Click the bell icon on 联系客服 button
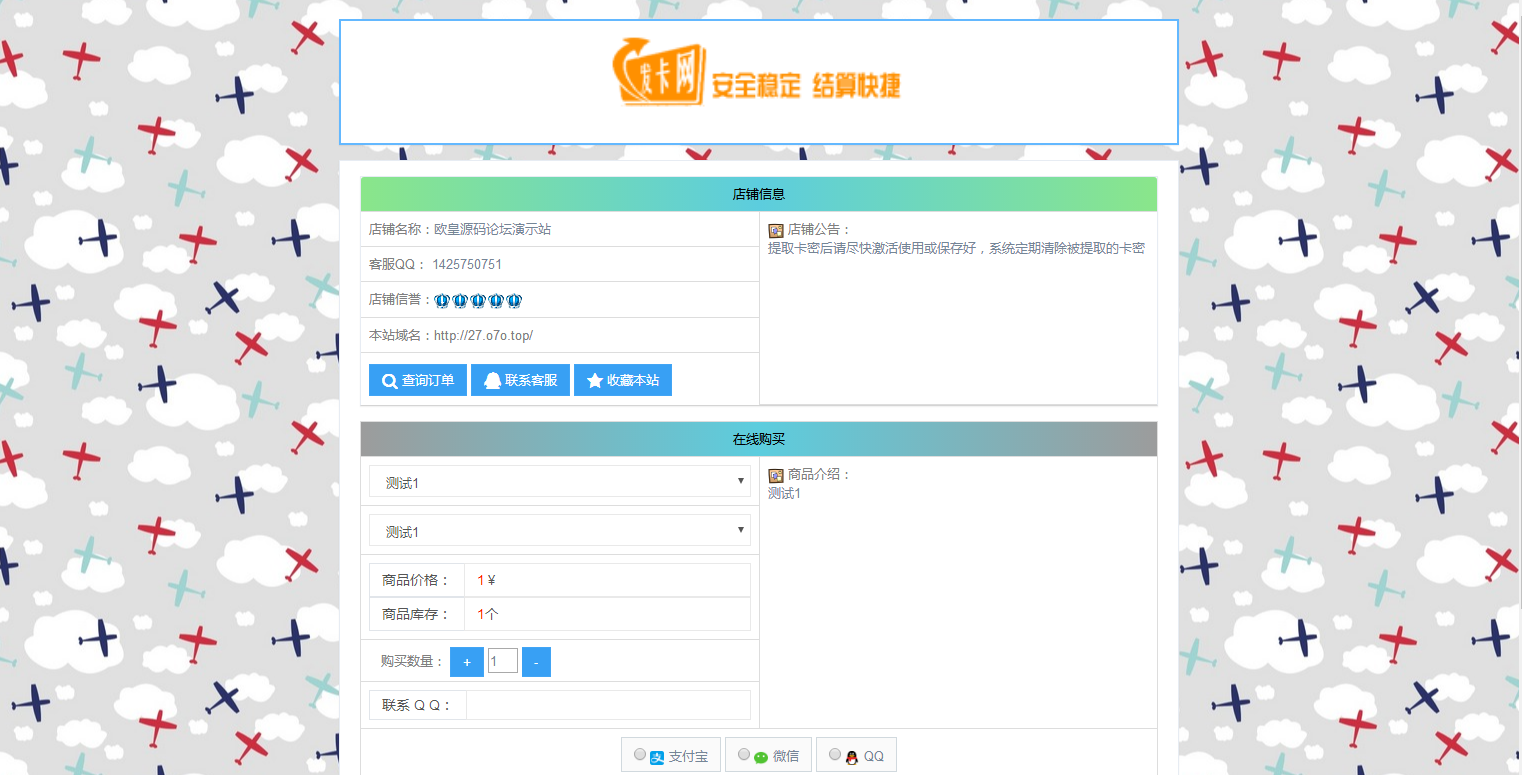 point(494,380)
